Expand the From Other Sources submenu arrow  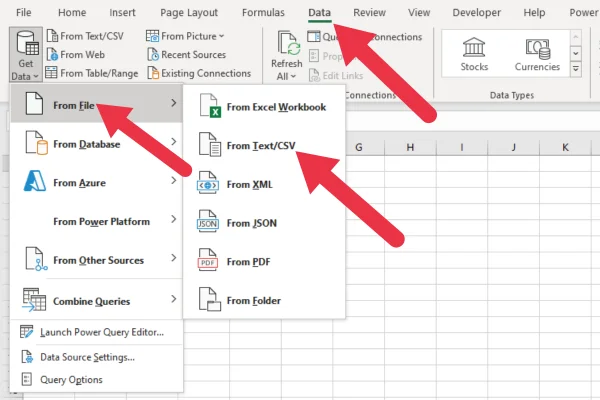[174, 258]
